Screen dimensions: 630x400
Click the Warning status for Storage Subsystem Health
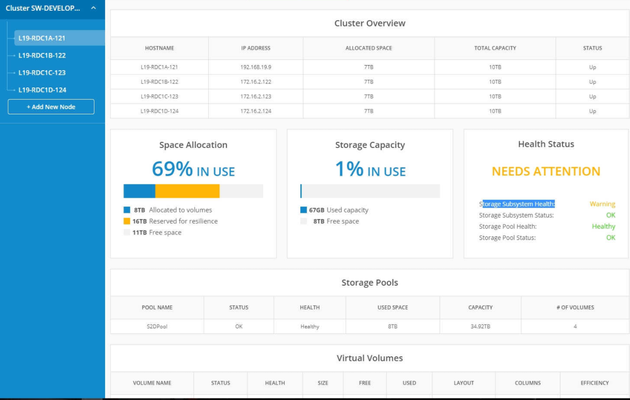click(x=602, y=204)
